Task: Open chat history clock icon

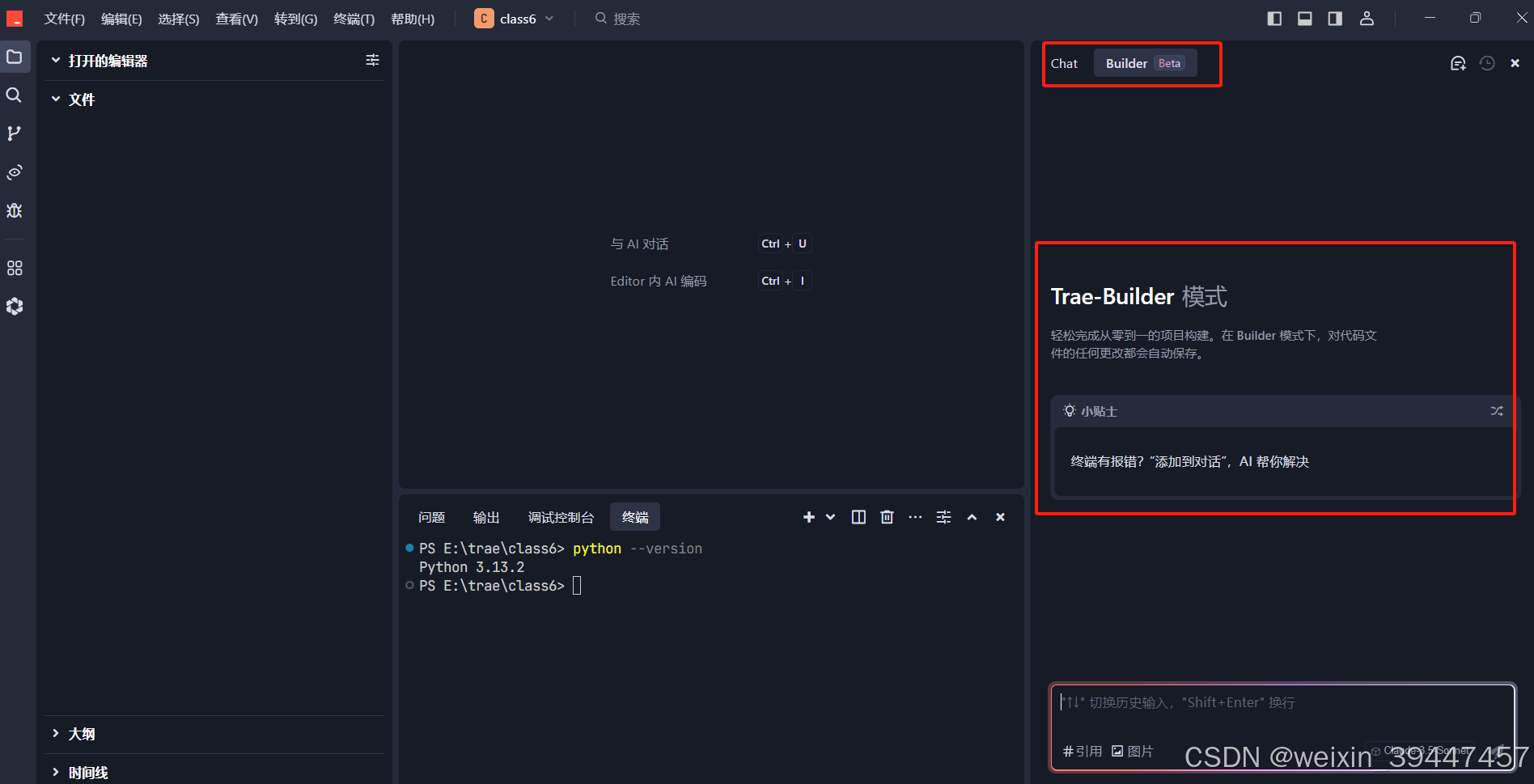Action: click(1487, 63)
